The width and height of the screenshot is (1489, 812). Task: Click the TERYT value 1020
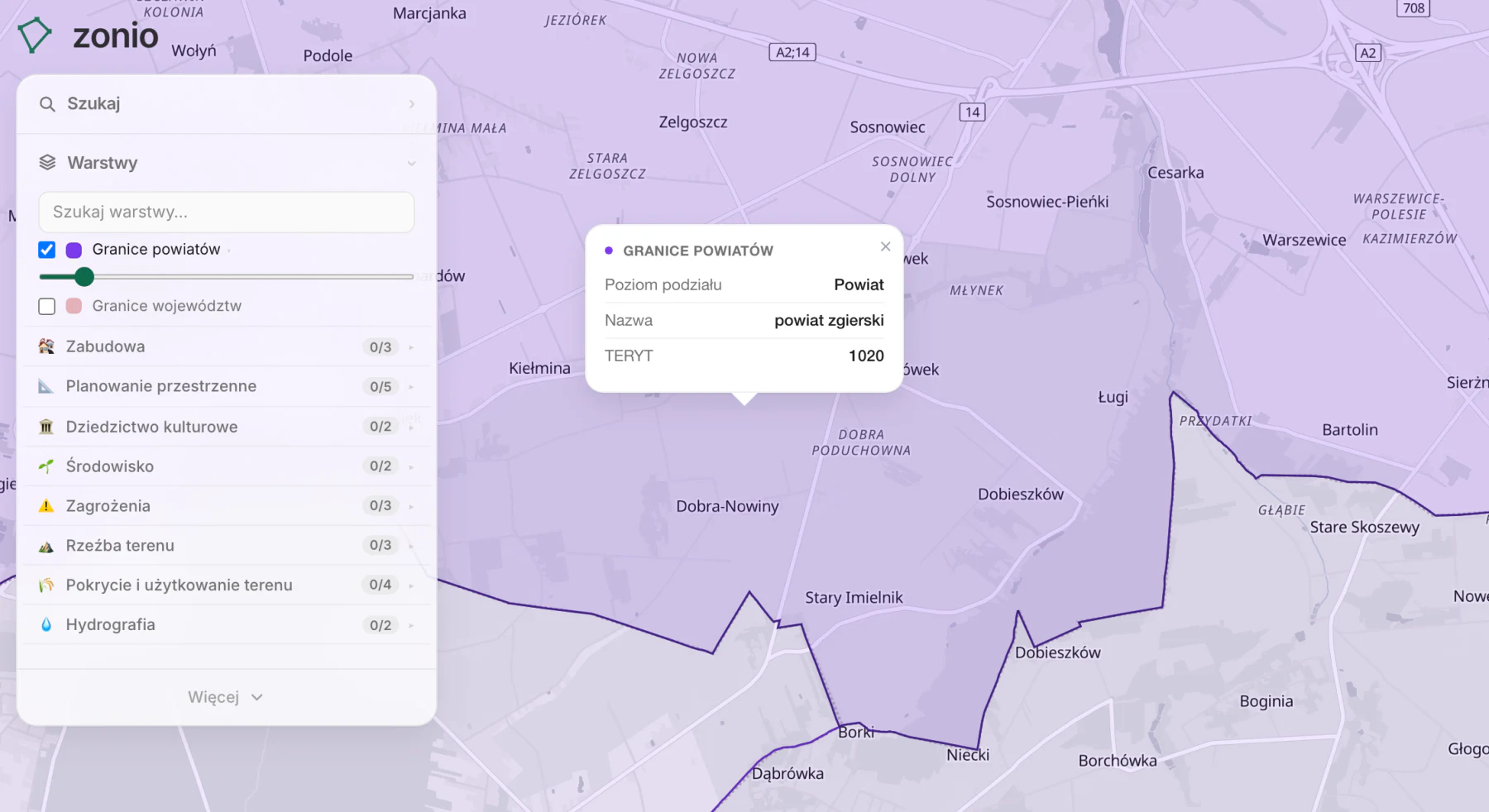pyautogui.click(x=866, y=356)
